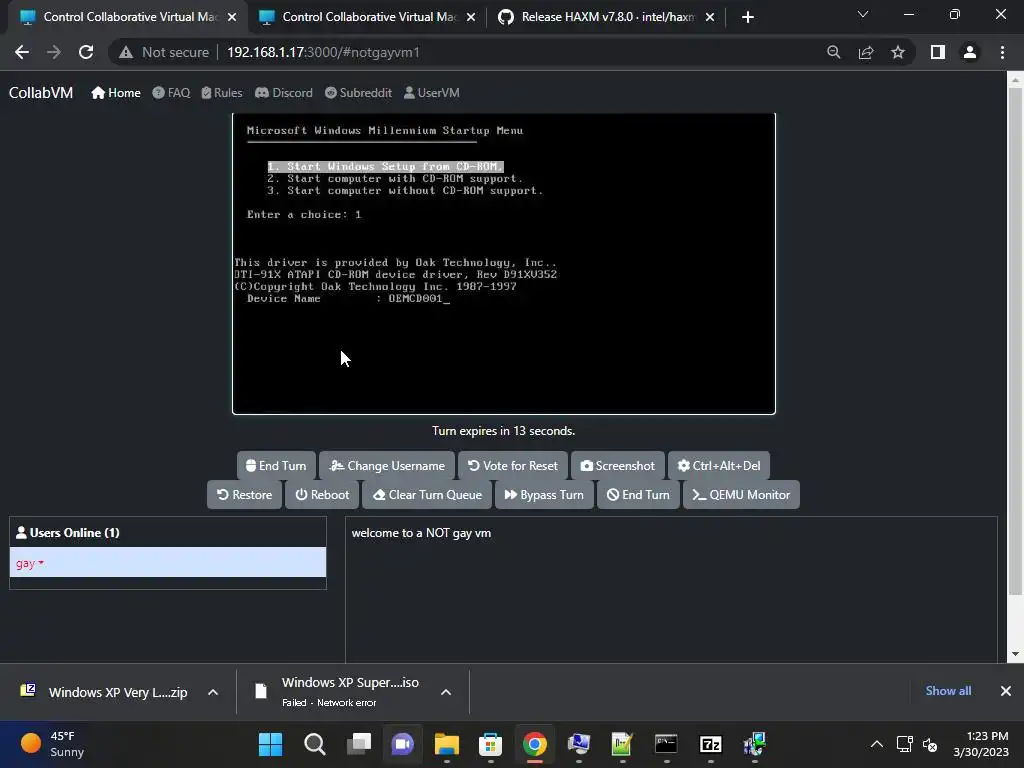Viewport: 1024px width, 768px height.
Task: Open the QEMU Monitor
Action: [741, 494]
